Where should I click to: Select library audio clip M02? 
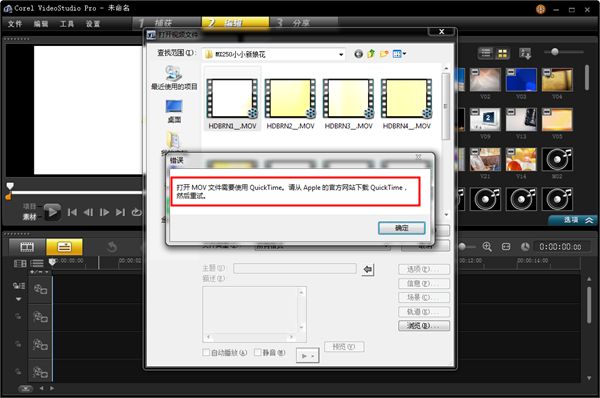[x=557, y=160]
